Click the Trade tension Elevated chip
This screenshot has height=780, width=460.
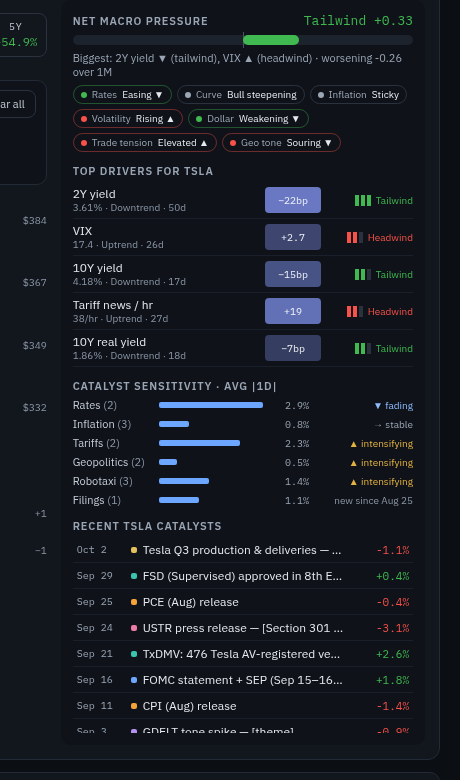click(145, 143)
